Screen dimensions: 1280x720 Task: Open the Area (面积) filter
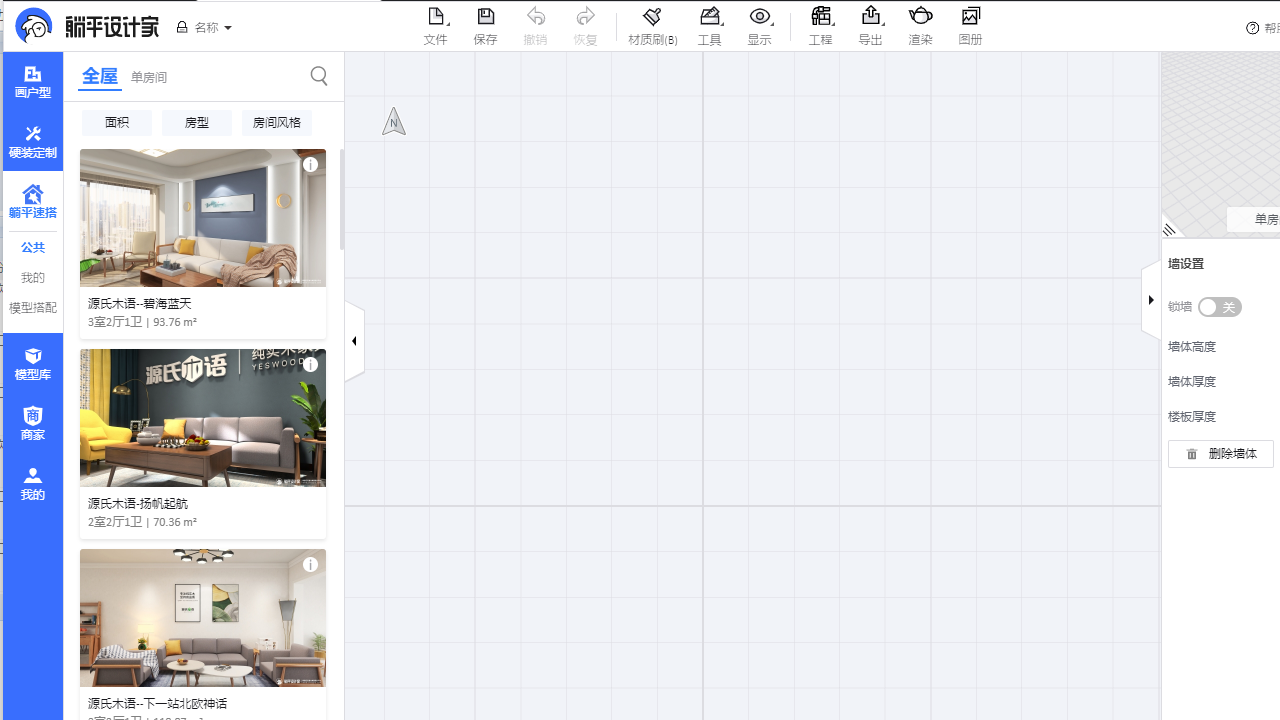pos(117,123)
